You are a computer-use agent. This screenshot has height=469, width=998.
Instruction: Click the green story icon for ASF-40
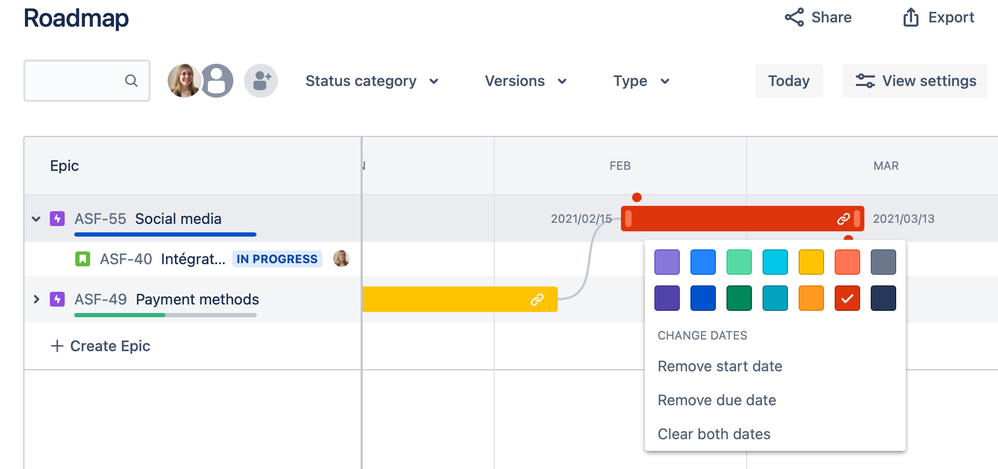(x=83, y=259)
